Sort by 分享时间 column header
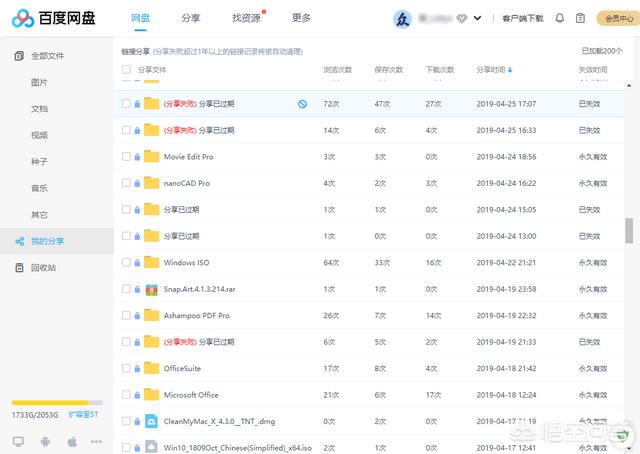 click(491, 70)
